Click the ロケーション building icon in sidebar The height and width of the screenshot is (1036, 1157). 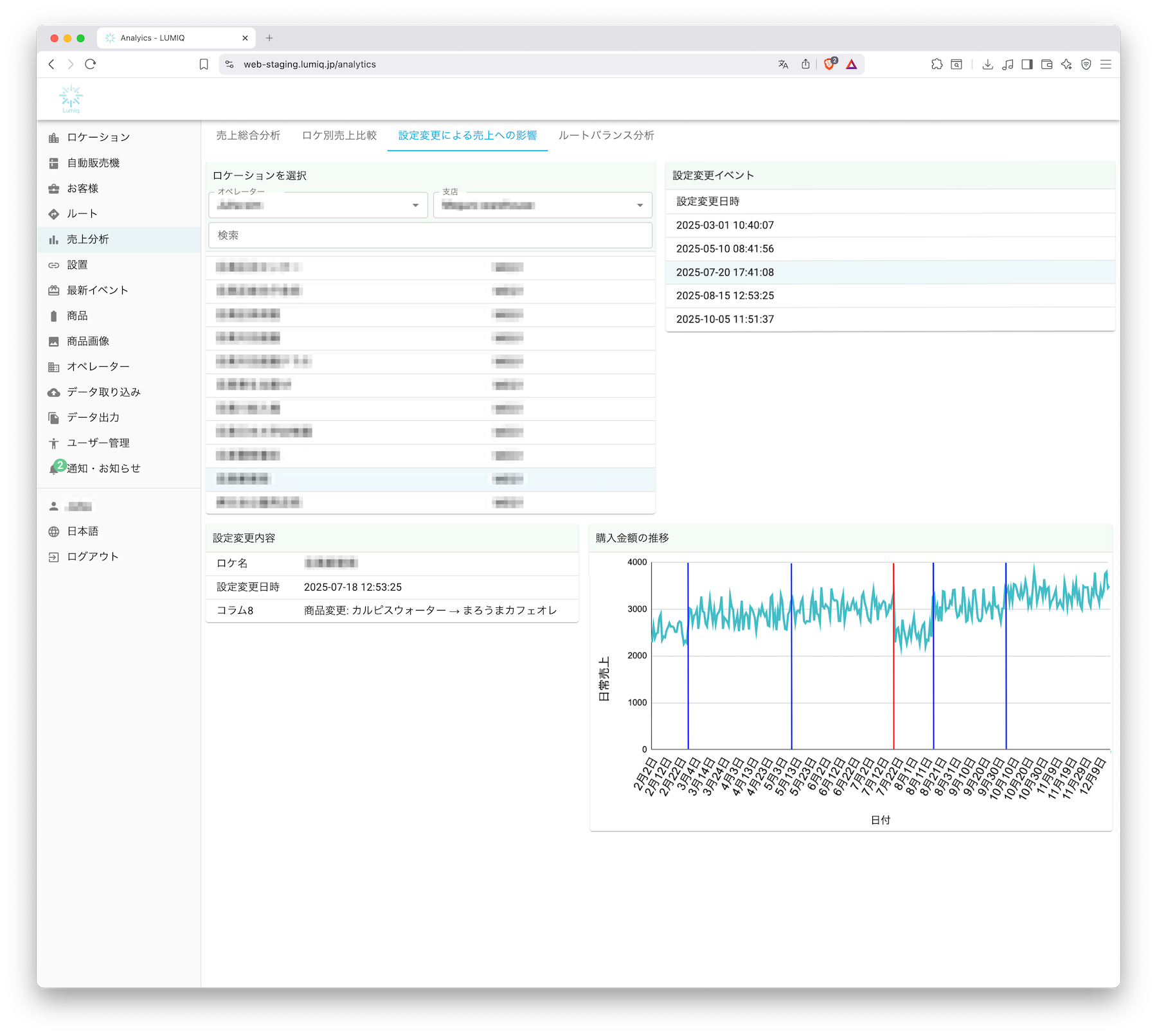(54, 138)
